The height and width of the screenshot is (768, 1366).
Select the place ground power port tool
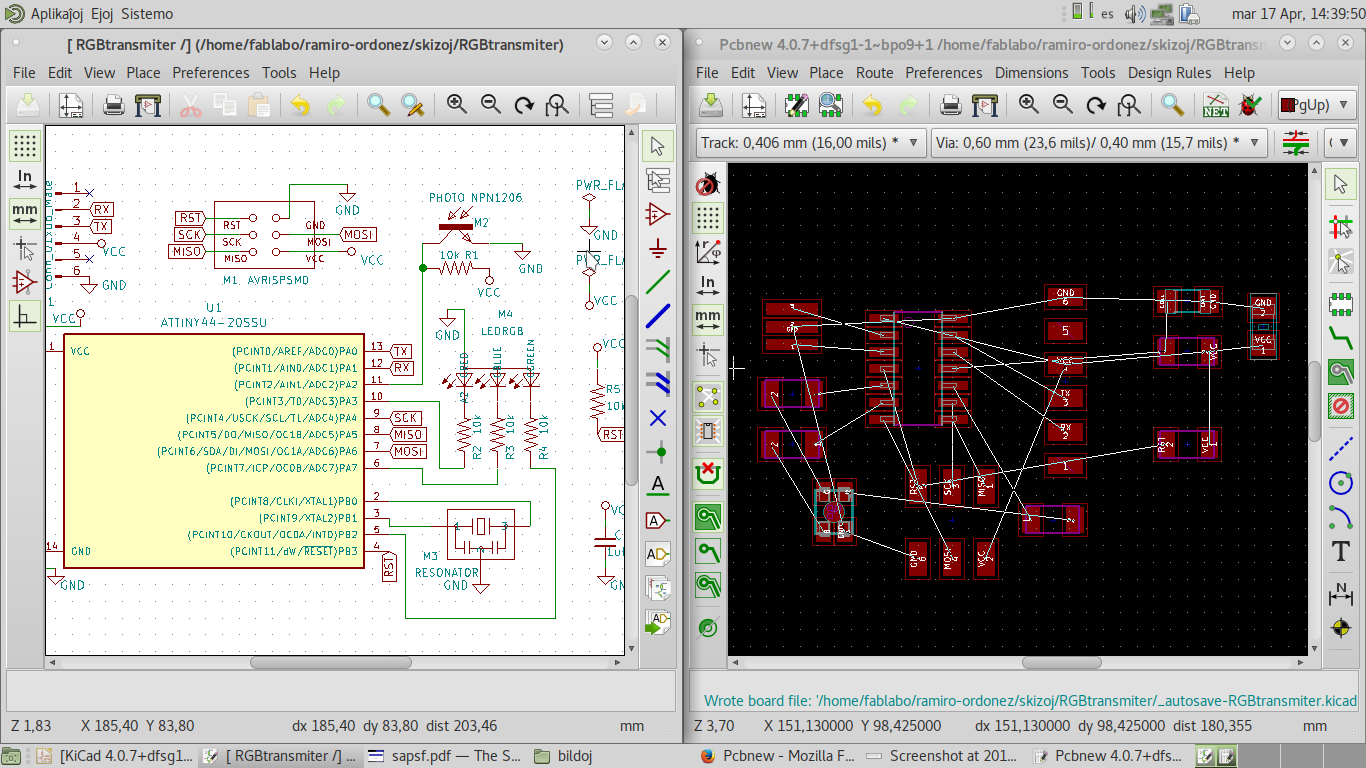pos(657,249)
